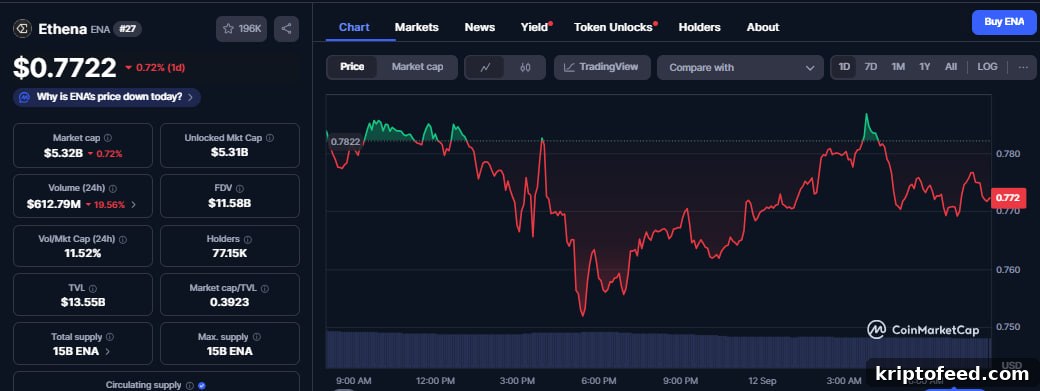Switch to the Yield tab

click(535, 27)
